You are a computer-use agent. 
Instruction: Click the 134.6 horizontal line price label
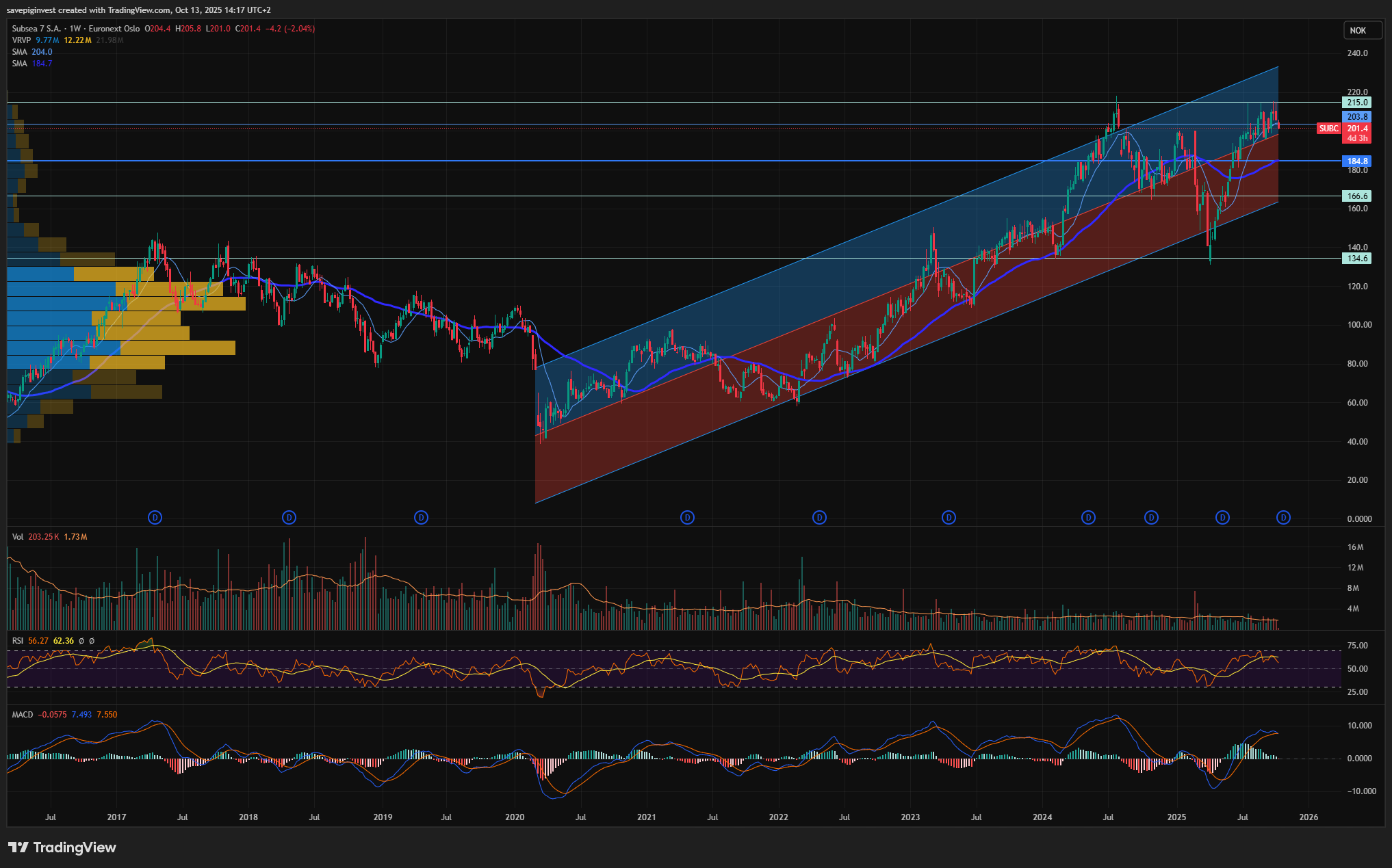(x=1357, y=259)
